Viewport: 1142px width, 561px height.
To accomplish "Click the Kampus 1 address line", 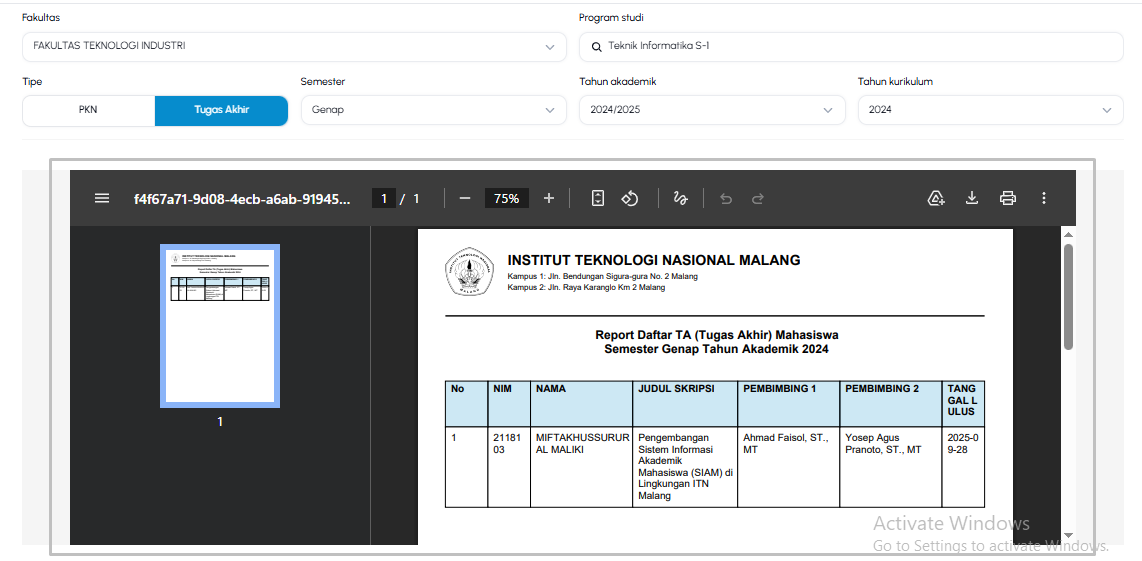I will tap(602, 277).
